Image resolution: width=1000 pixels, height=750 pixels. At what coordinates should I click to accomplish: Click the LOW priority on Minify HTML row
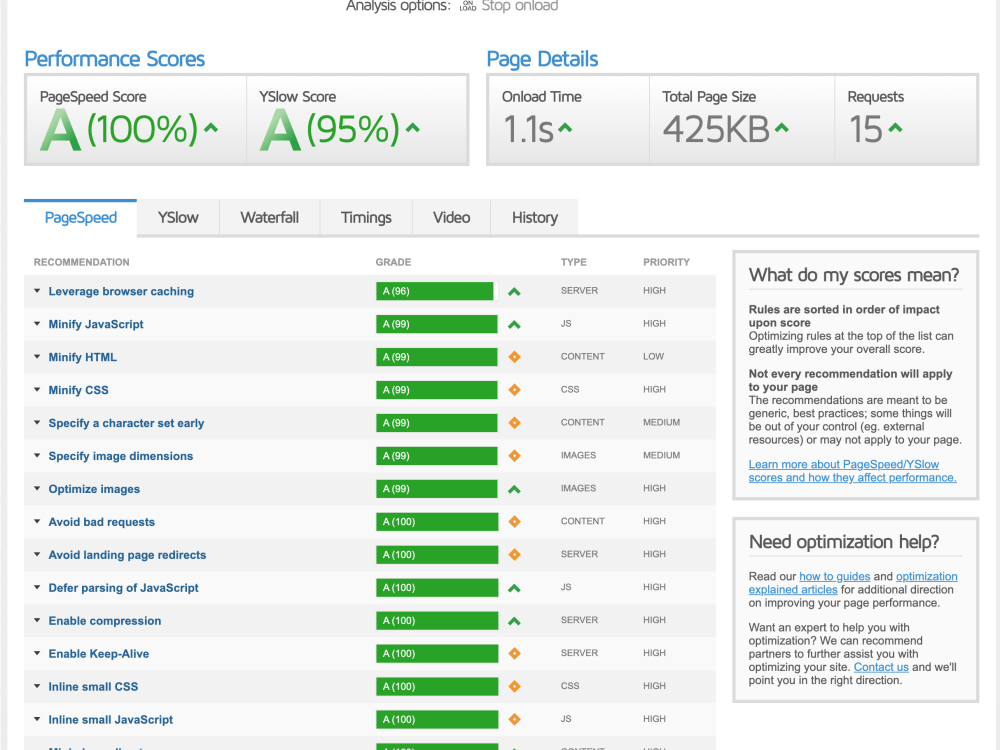coord(653,357)
